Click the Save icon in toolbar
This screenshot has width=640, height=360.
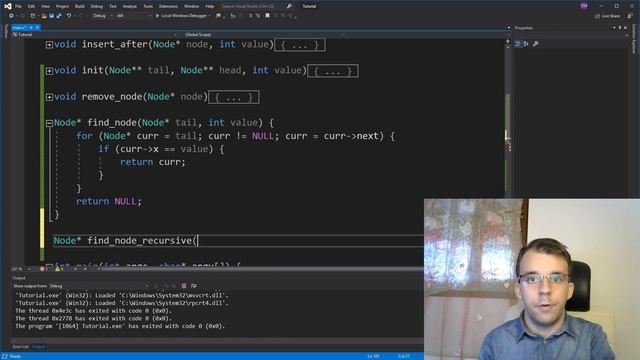pos(52,16)
